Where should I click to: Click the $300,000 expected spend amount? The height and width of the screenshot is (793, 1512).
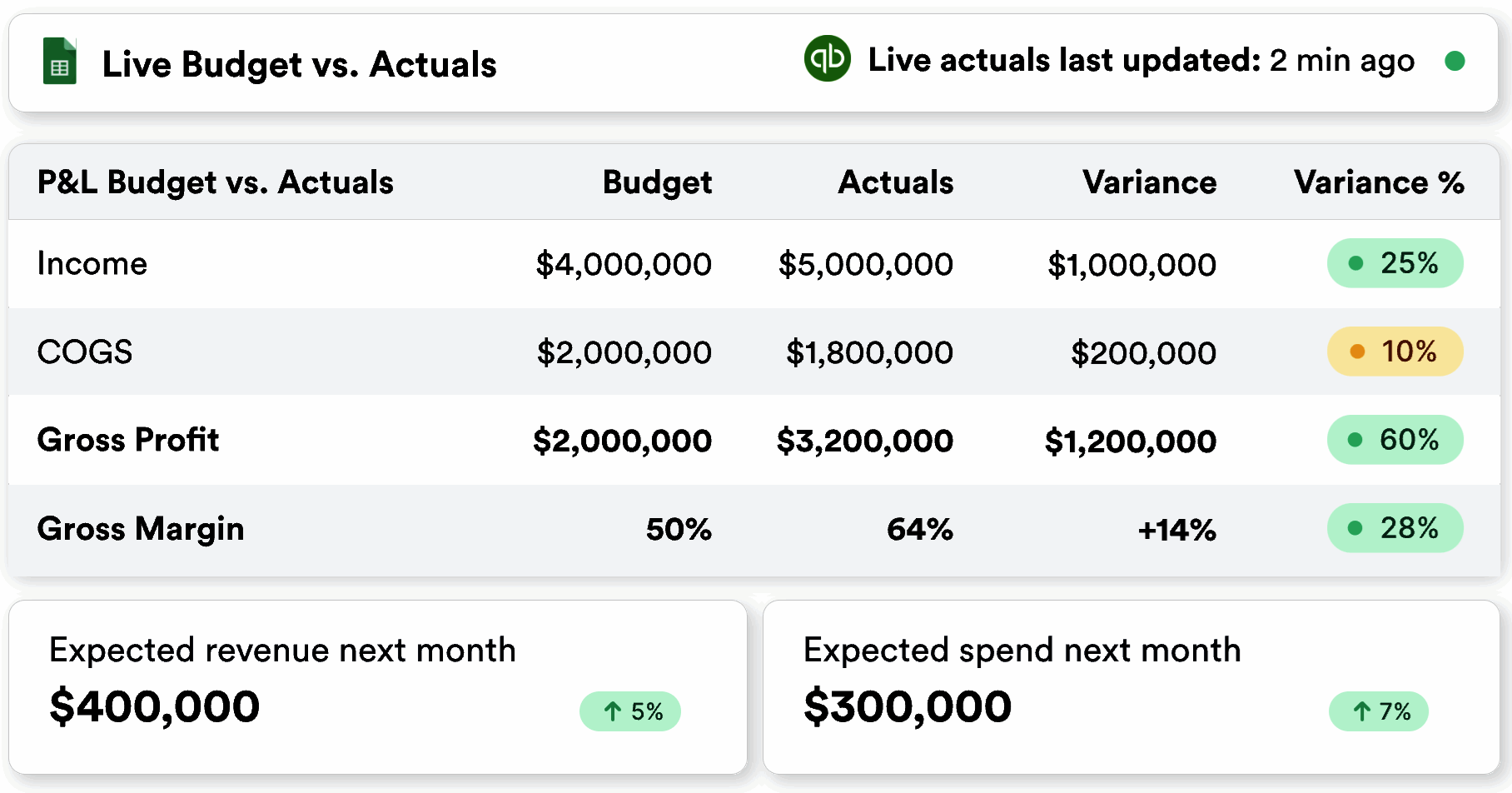[x=908, y=706]
